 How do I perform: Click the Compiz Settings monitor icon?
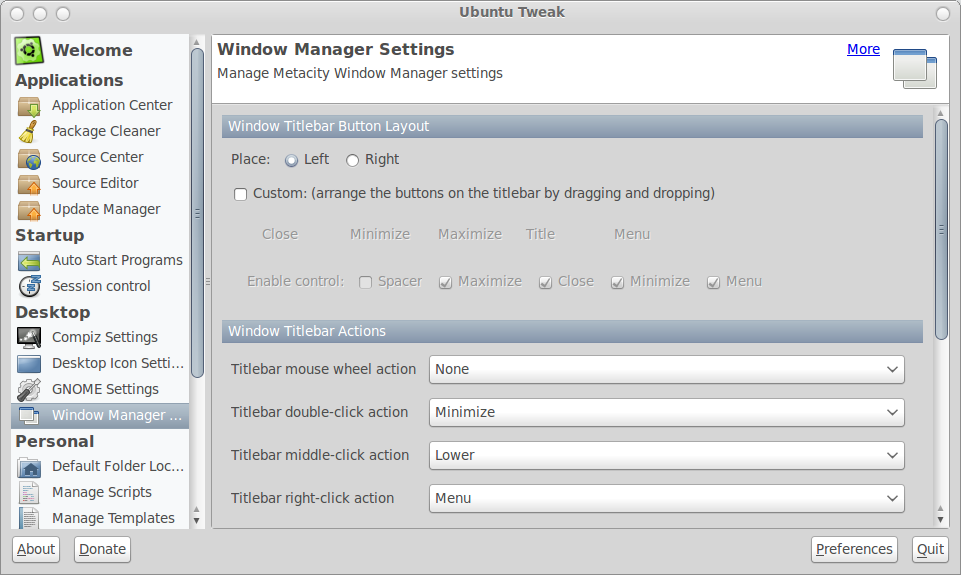[x=29, y=337]
